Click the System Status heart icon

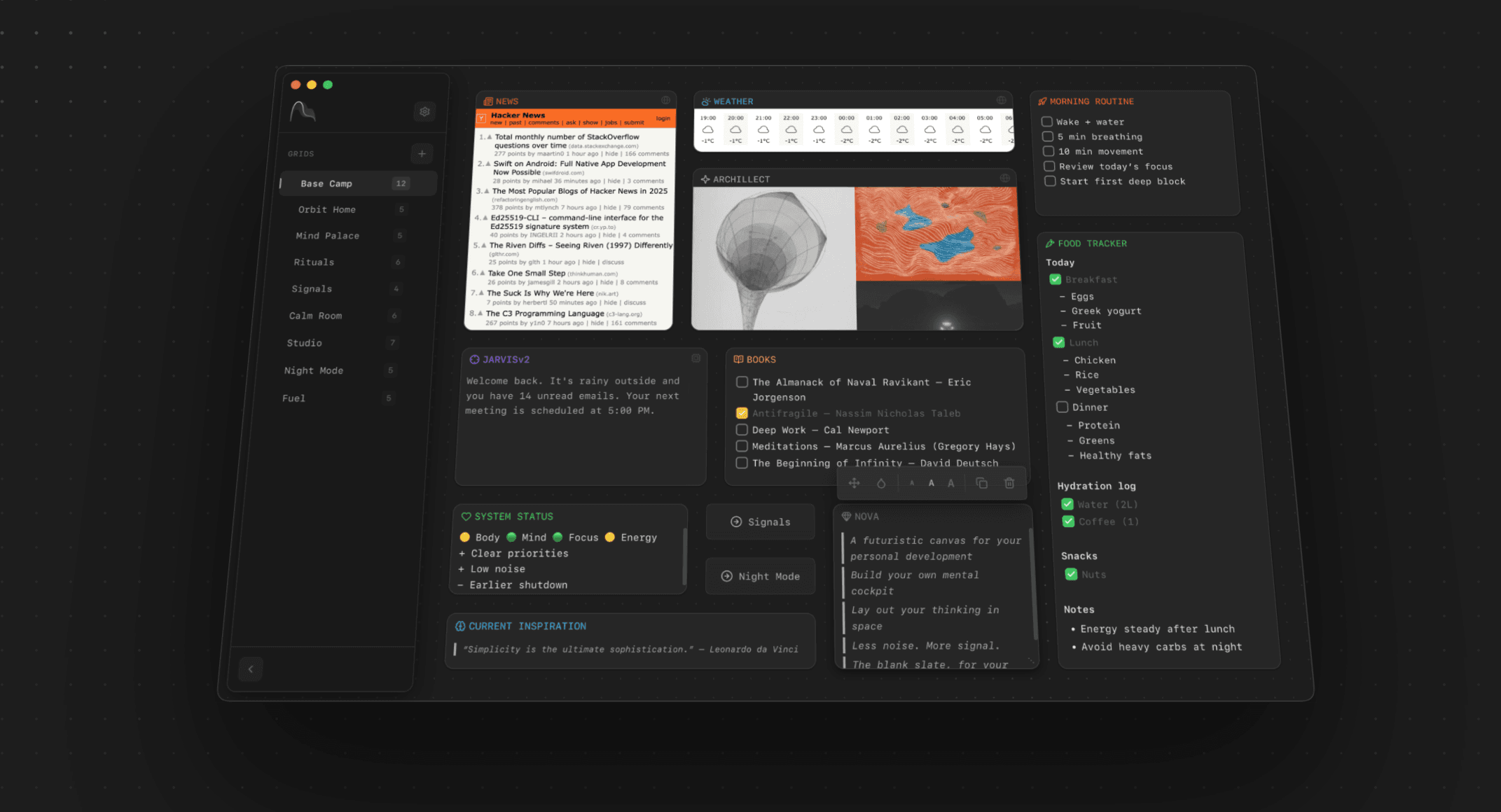click(x=466, y=517)
